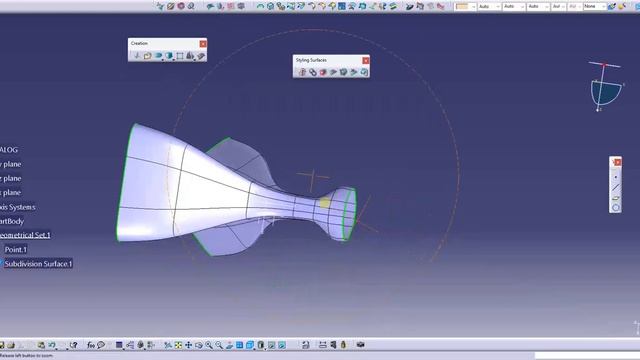
Task: Select Axis Systems in the tree
Action: (18, 207)
